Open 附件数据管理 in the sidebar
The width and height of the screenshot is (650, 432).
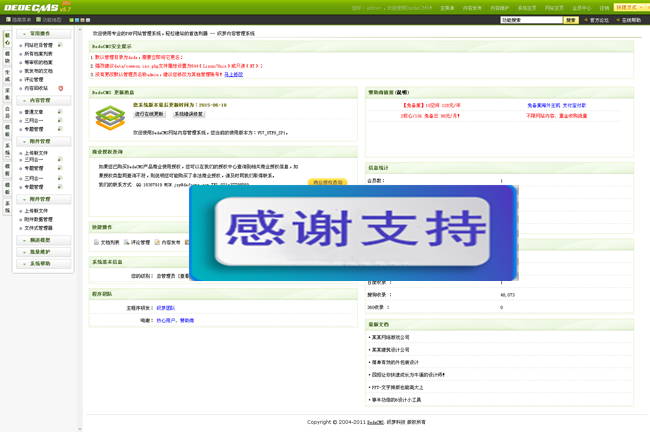click(x=39, y=219)
